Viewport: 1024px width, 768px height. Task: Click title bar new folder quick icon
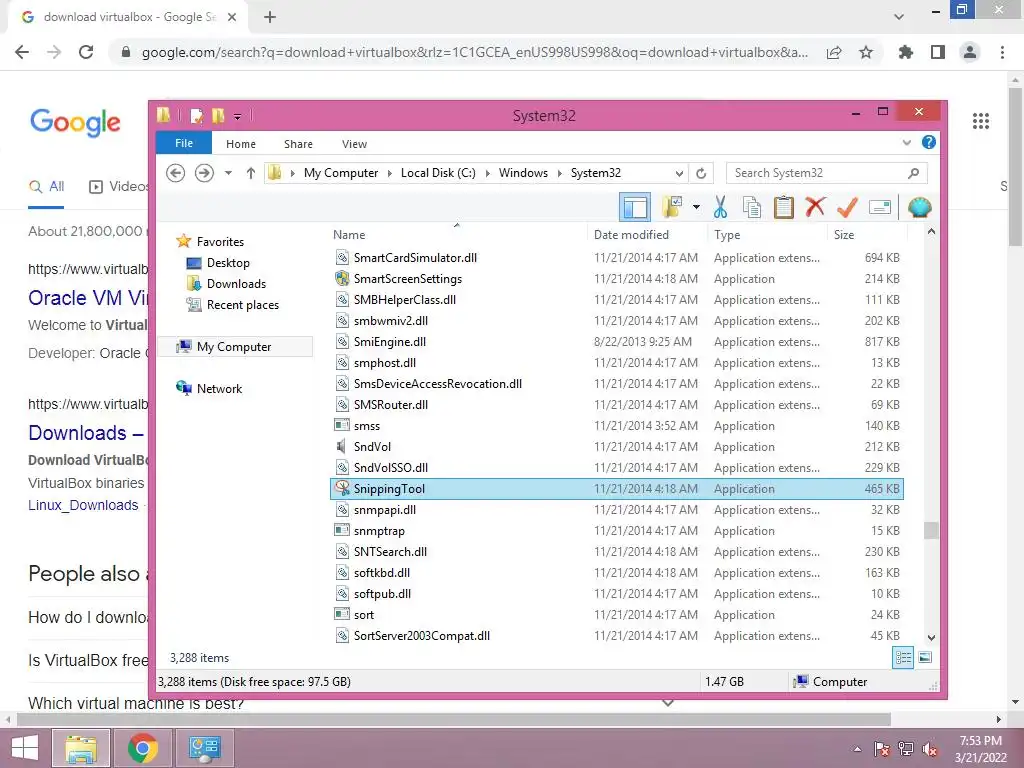point(218,116)
